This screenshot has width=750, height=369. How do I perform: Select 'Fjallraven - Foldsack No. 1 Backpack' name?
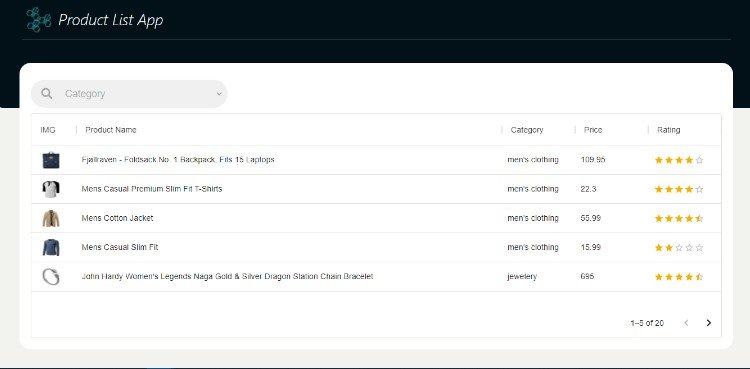click(x=178, y=160)
